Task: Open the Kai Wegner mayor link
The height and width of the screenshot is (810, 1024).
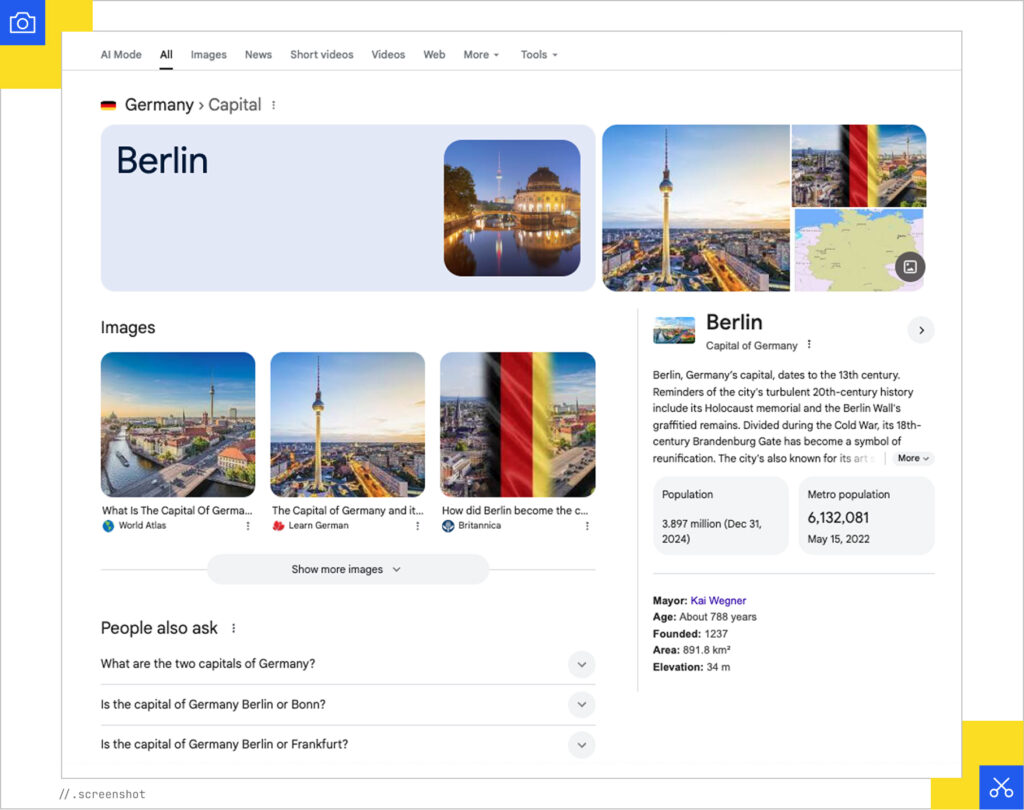Action: [719, 600]
